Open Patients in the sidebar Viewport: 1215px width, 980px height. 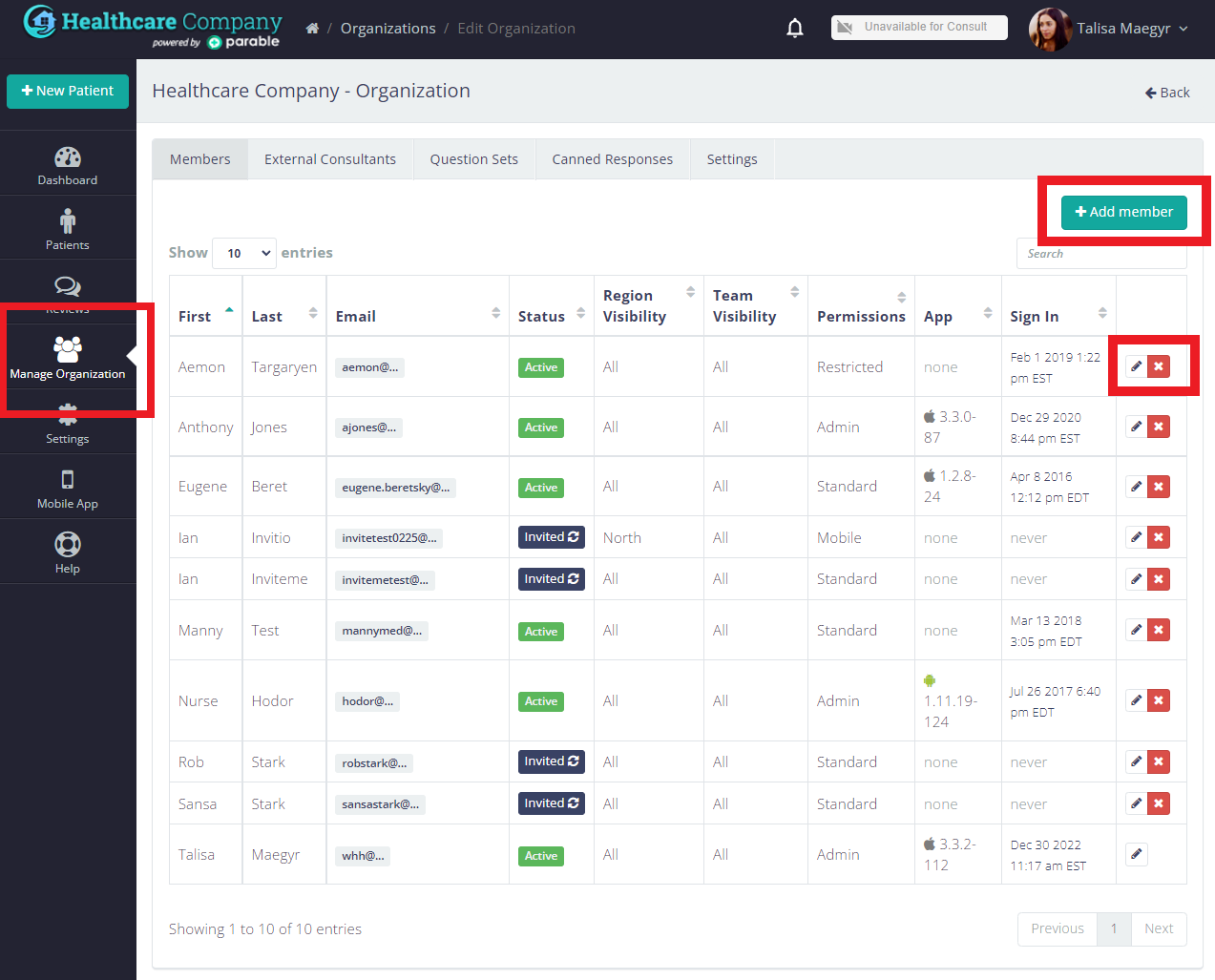68,230
